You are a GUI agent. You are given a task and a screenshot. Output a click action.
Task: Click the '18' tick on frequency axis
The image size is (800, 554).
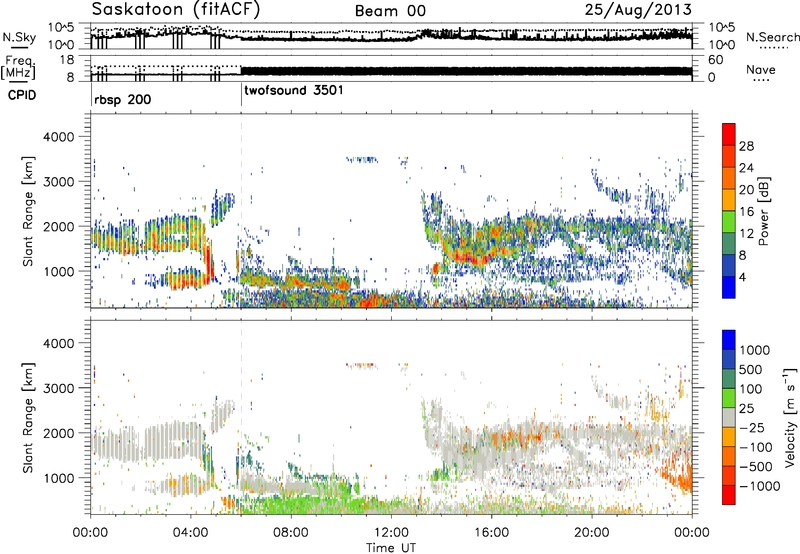pos(67,60)
